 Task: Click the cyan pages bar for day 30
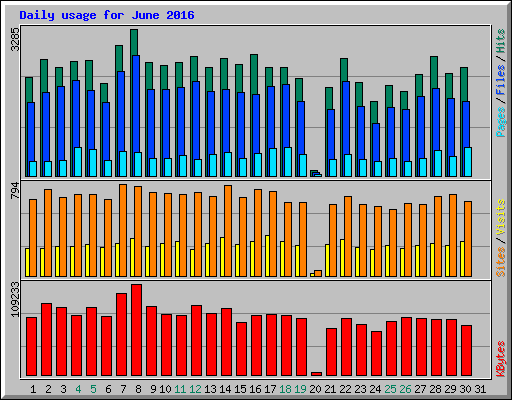[x=468, y=162]
